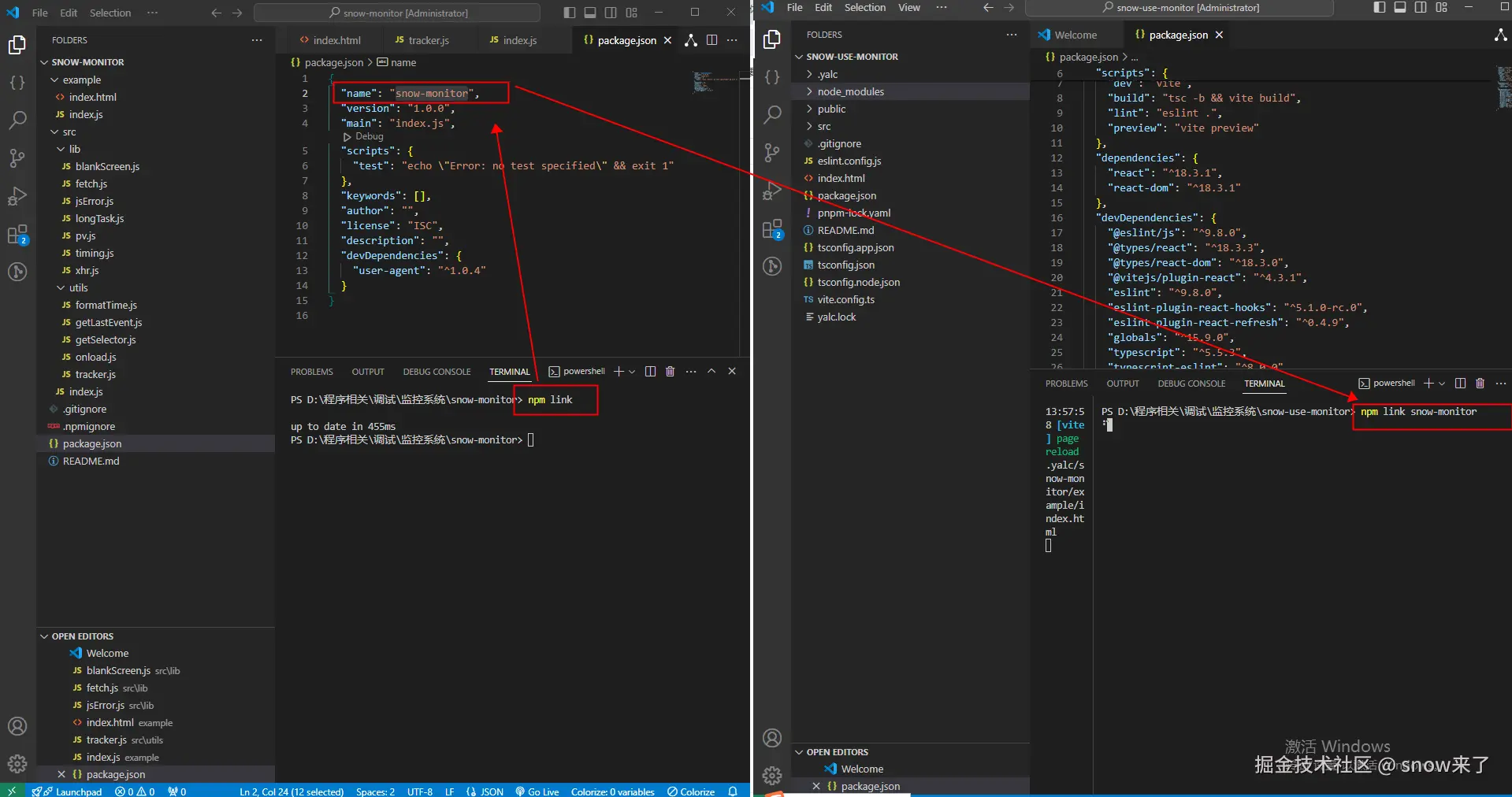Go forward in snow-monitor title bar
Screen dimensions: 1512x797
point(237,13)
